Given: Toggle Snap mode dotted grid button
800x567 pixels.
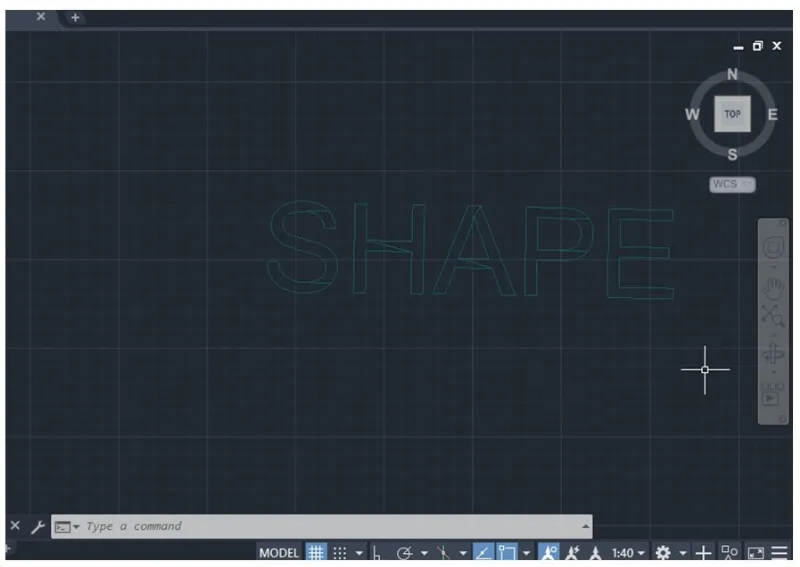Looking at the screenshot, I should pyautogui.click(x=340, y=552).
